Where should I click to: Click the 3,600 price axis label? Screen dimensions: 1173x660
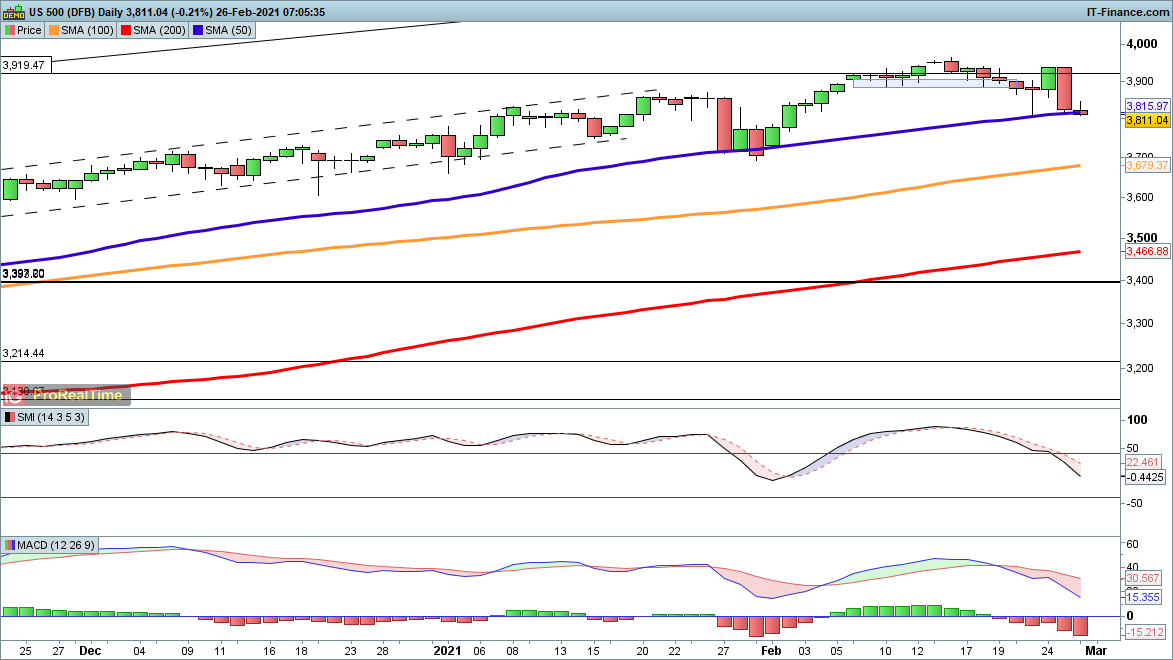tap(1141, 198)
